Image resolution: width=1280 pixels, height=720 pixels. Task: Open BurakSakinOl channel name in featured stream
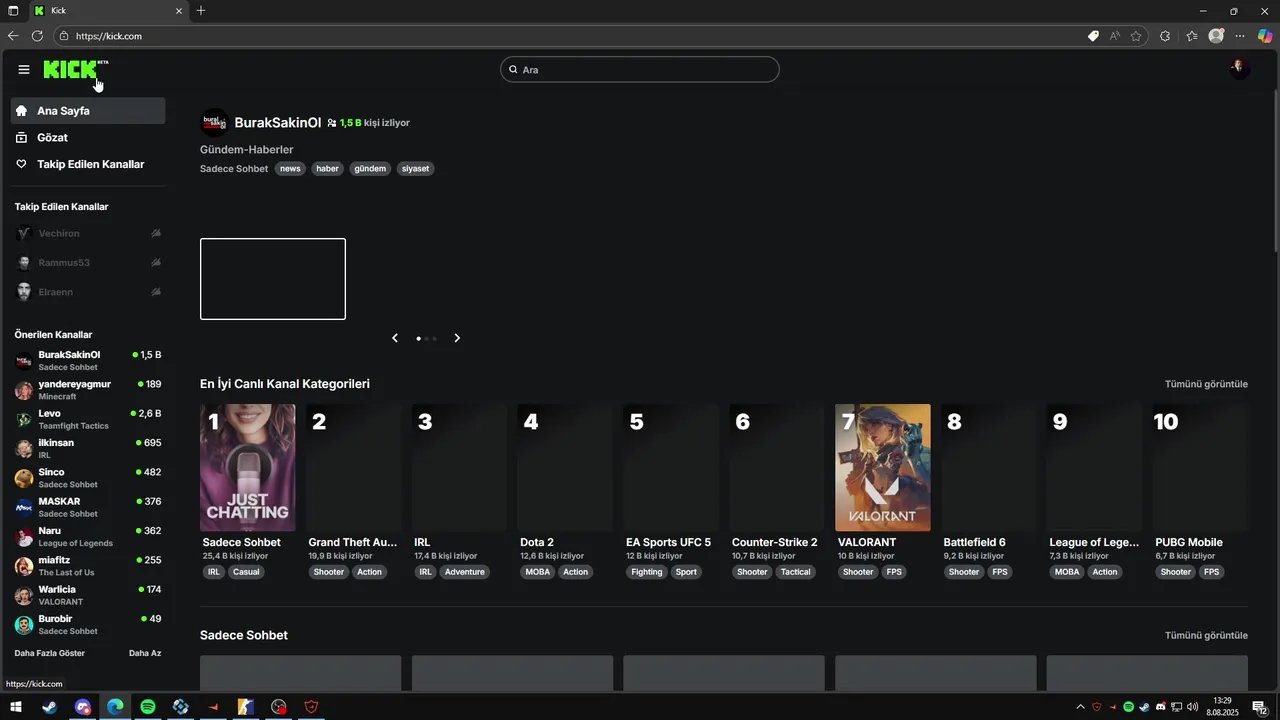pos(278,123)
